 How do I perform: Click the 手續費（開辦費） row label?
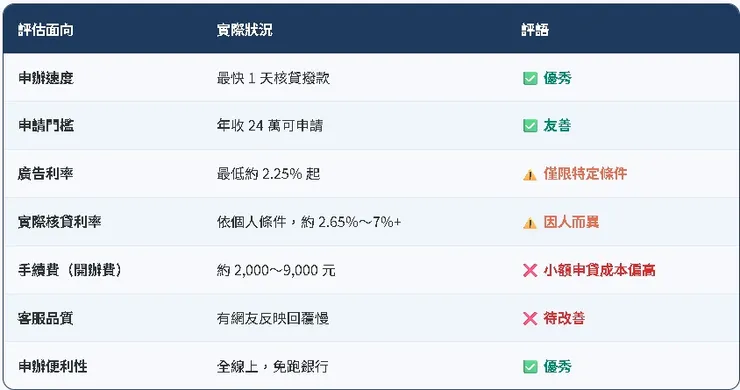click(70, 270)
